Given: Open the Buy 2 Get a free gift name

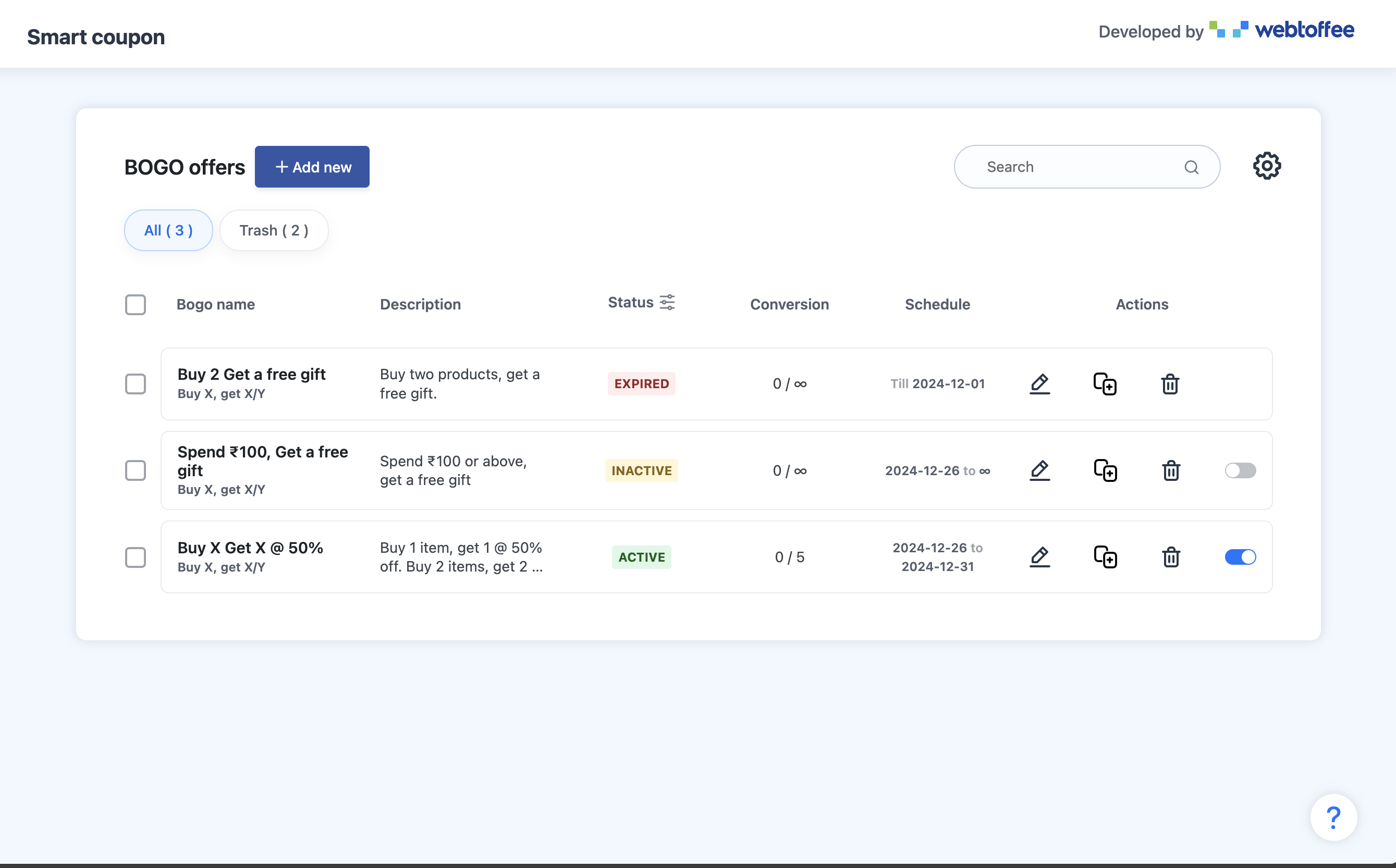Looking at the screenshot, I should (252, 374).
